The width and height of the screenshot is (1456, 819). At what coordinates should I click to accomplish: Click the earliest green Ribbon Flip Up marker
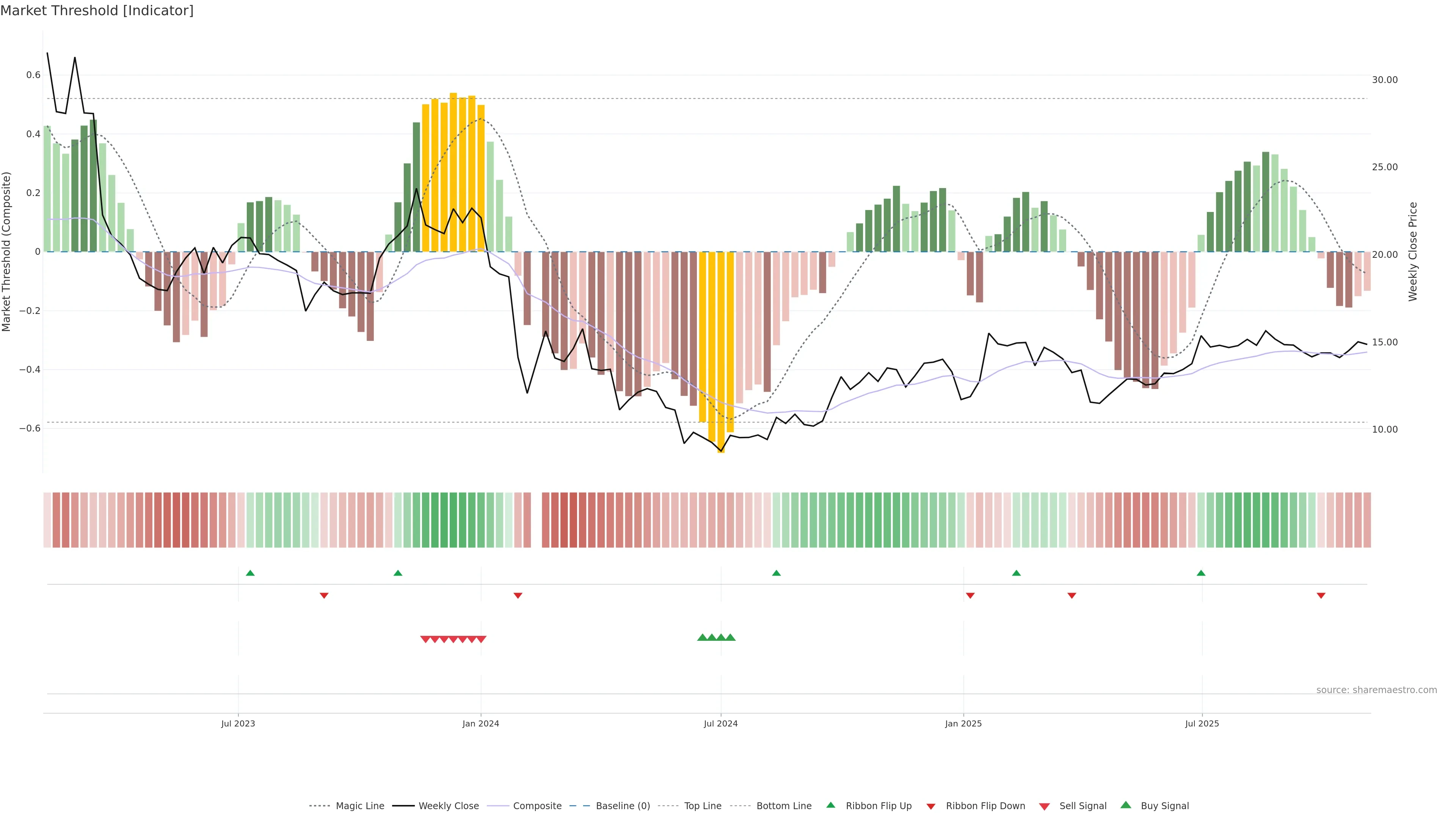250,573
